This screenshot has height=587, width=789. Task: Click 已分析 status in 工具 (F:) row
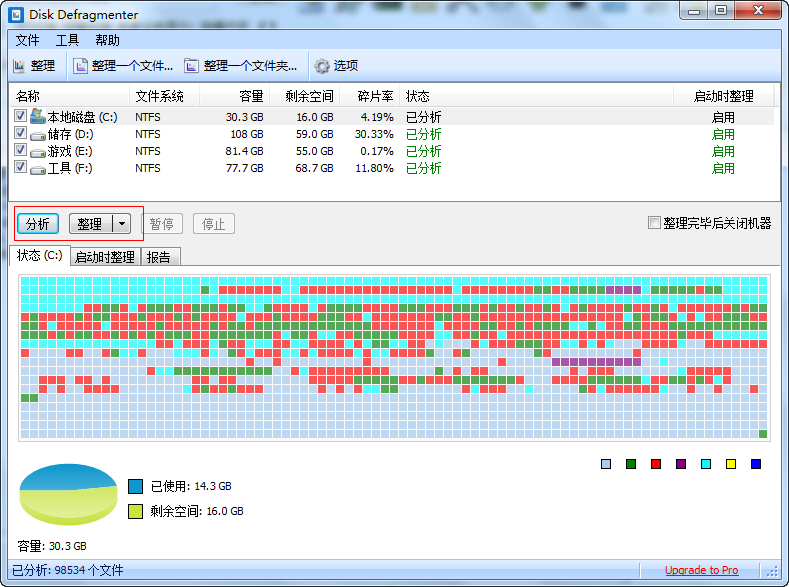coord(424,169)
